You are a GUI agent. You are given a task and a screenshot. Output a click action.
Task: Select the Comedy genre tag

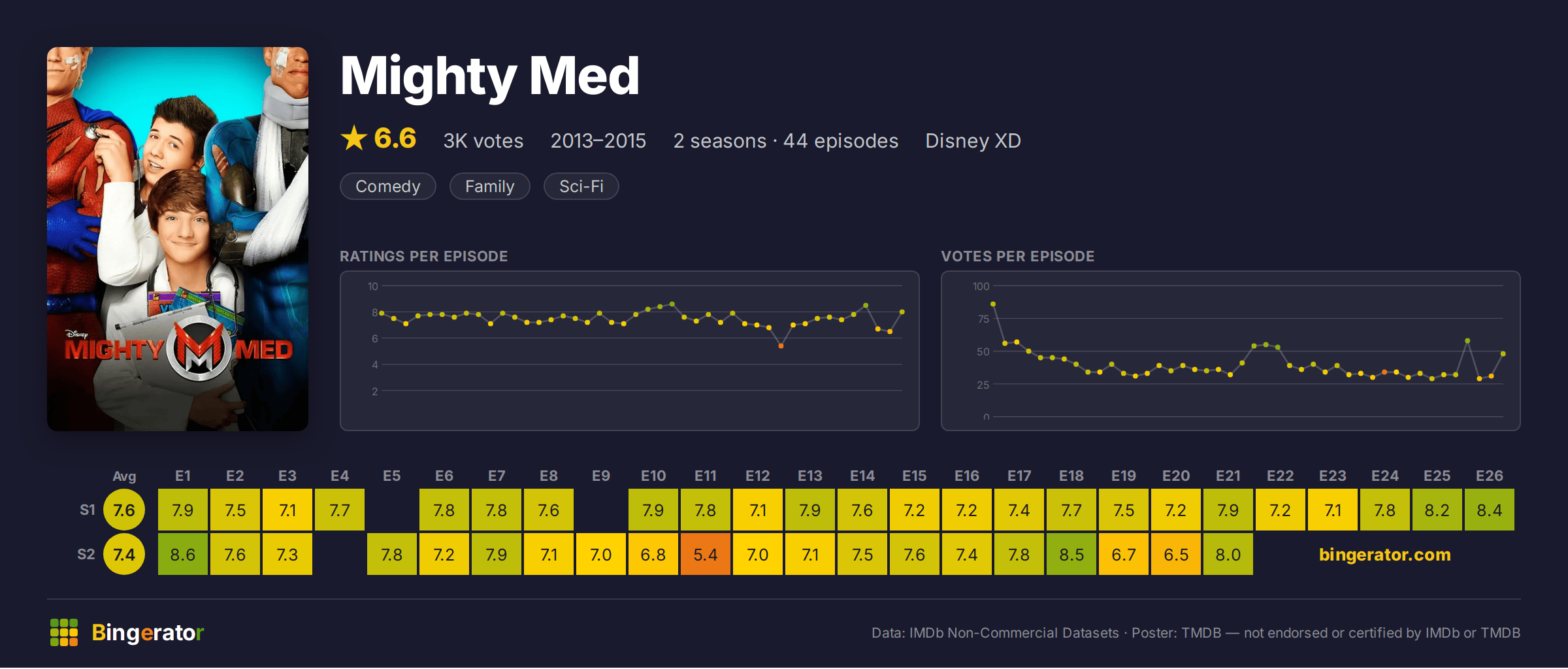click(x=388, y=186)
